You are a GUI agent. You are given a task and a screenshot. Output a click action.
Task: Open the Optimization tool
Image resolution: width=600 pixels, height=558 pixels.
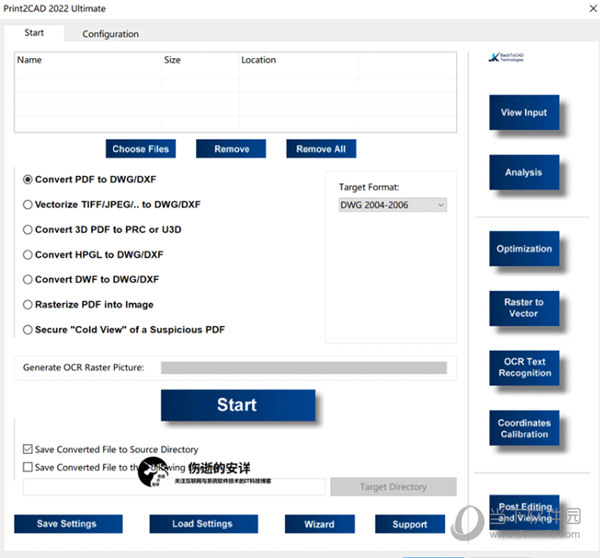[524, 249]
